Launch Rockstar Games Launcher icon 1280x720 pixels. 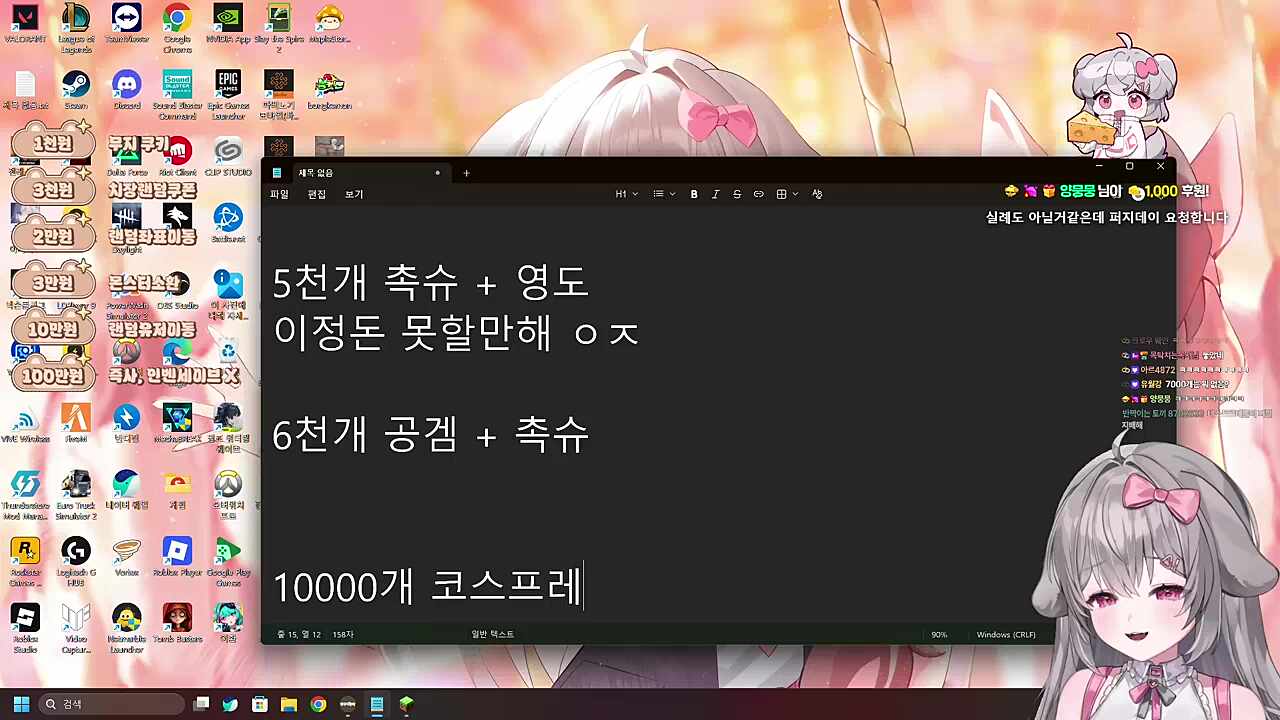25,561
